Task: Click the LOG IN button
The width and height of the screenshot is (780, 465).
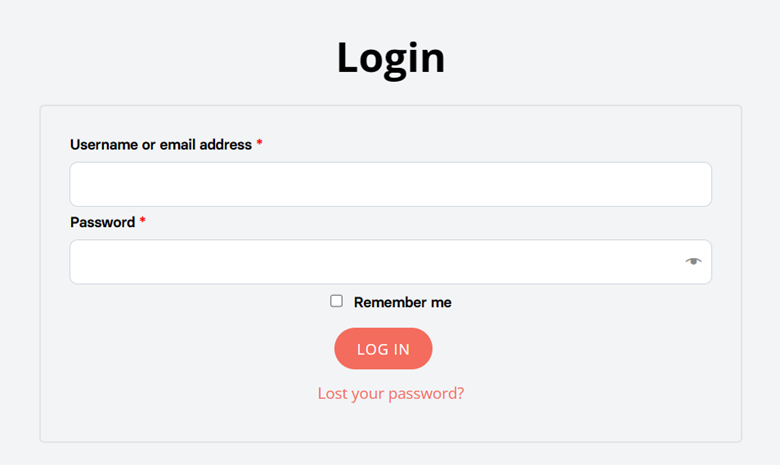Action: (383, 349)
